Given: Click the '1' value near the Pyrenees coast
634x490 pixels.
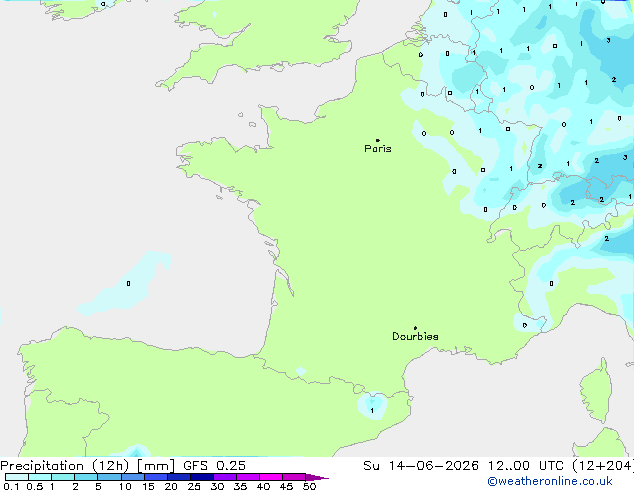Looking at the screenshot, I should 372,410.
